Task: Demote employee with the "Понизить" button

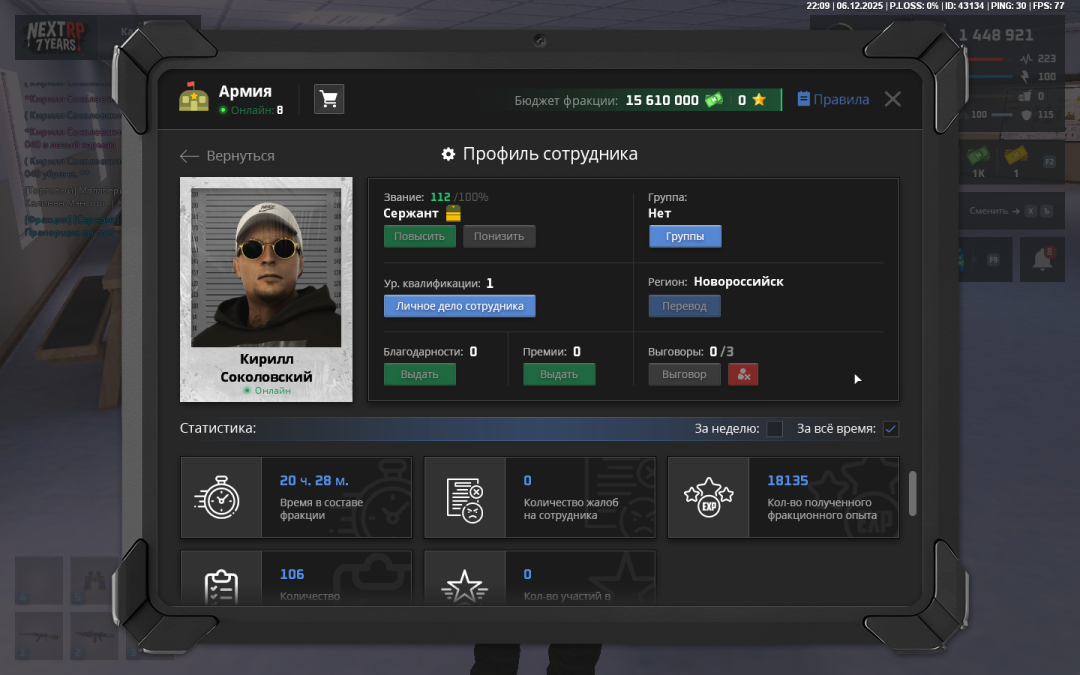Action: (x=499, y=236)
